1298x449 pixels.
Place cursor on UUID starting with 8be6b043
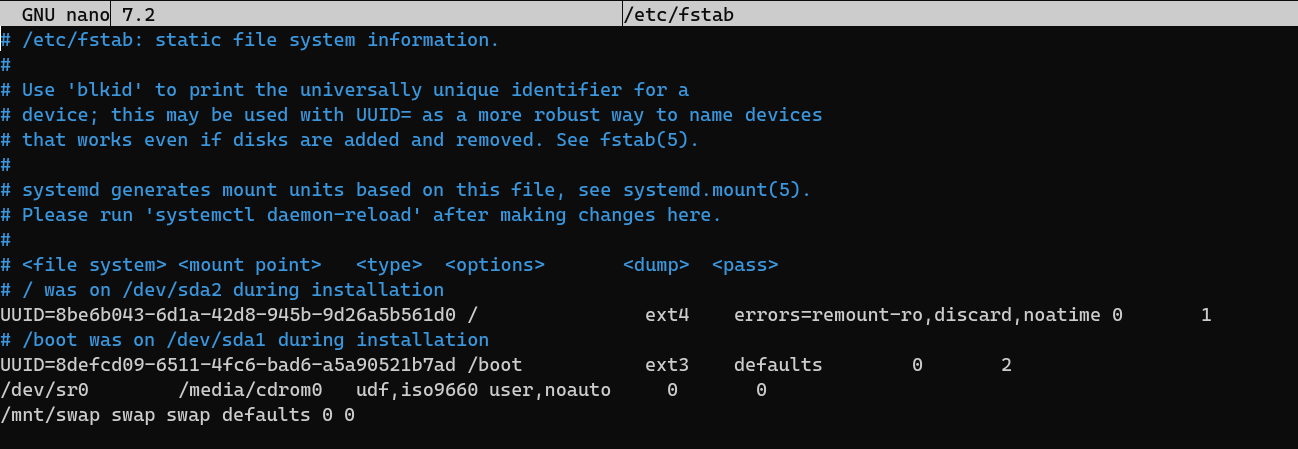[228, 315]
